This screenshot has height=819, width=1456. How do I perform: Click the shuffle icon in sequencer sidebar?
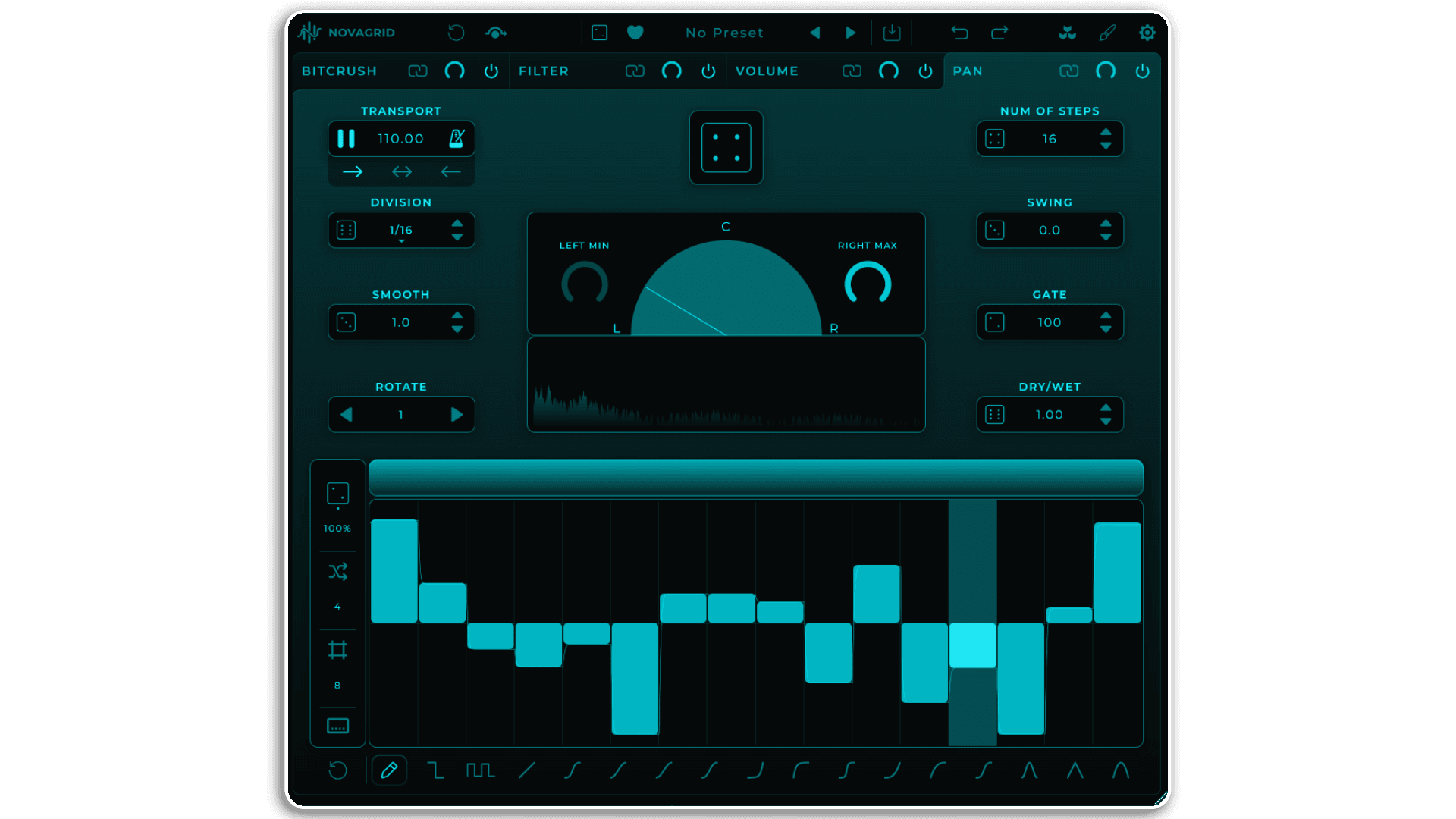(x=337, y=572)
